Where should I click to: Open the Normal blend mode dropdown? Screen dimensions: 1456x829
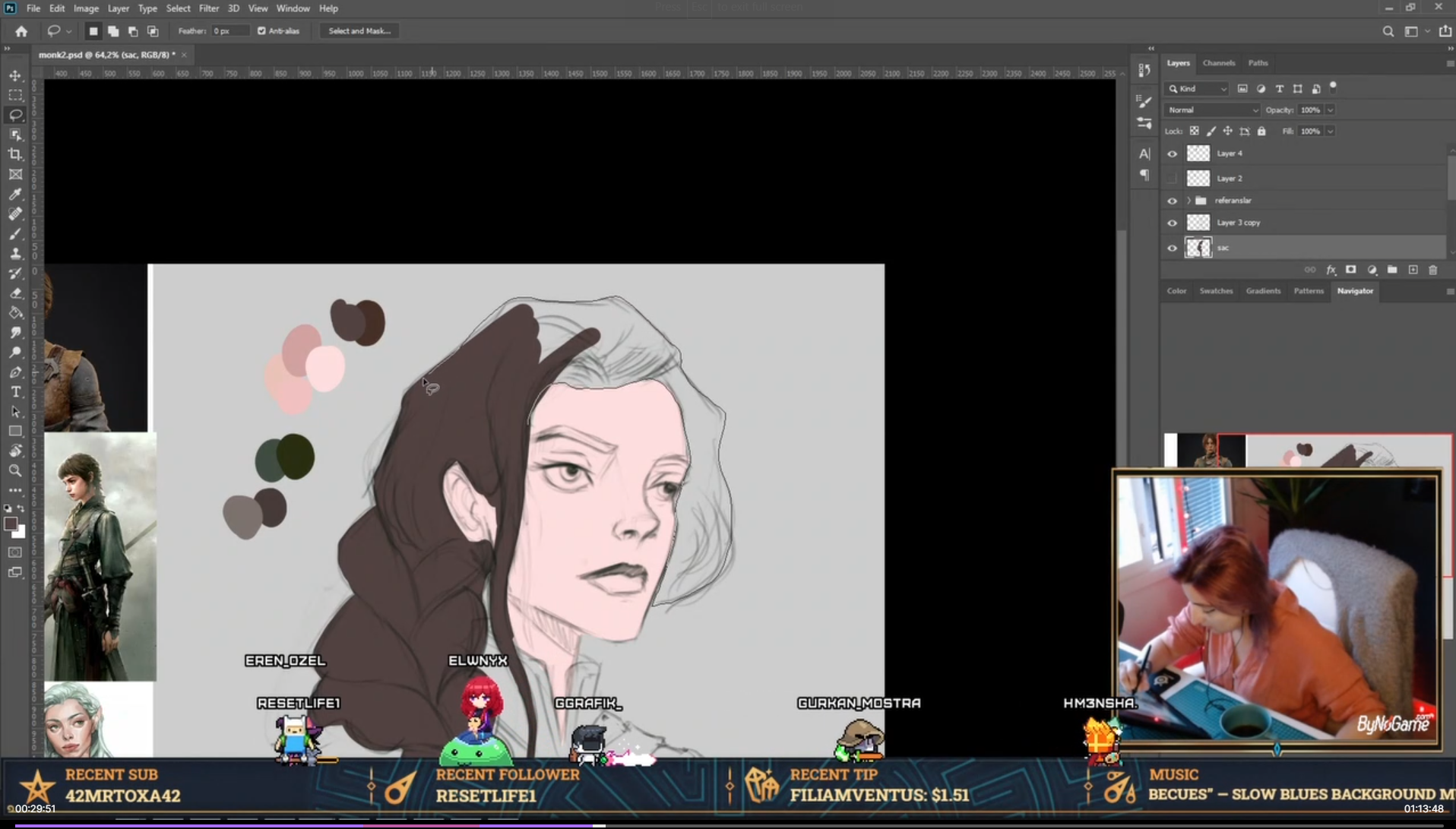coord(1211,110)
